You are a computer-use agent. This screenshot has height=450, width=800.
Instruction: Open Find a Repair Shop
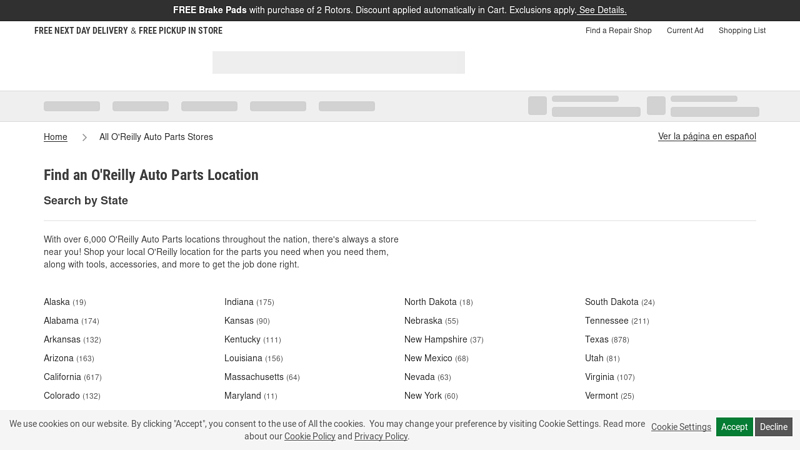pos(618,31)
